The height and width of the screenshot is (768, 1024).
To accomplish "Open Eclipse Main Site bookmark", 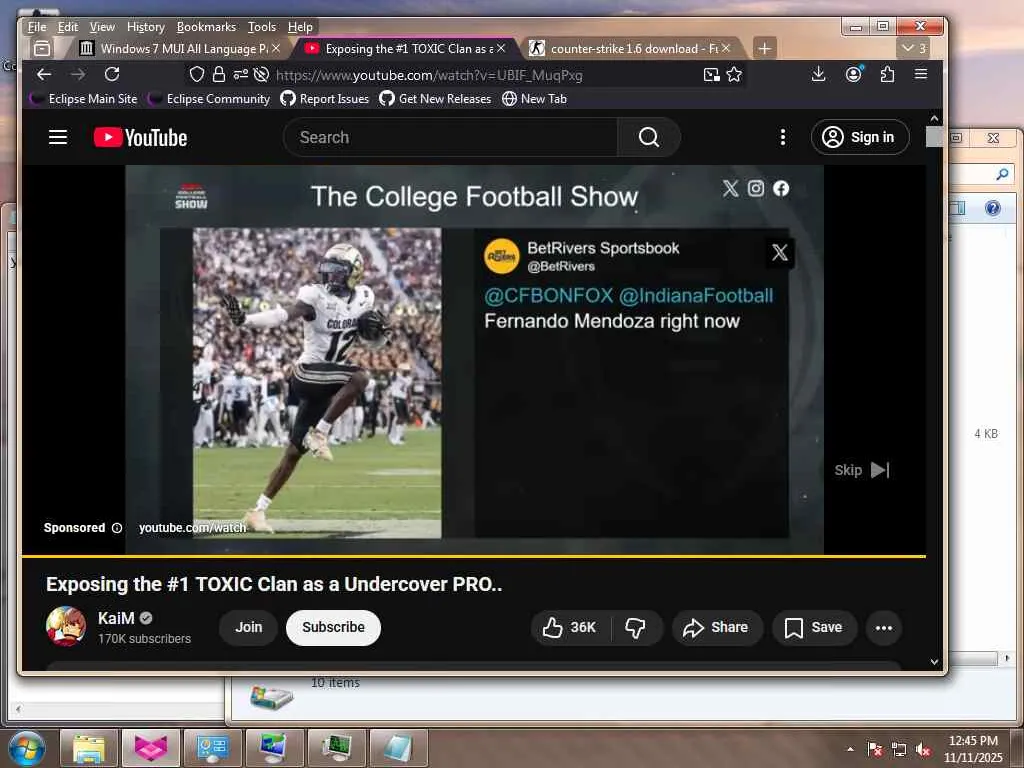I will (x=85, y=99).
